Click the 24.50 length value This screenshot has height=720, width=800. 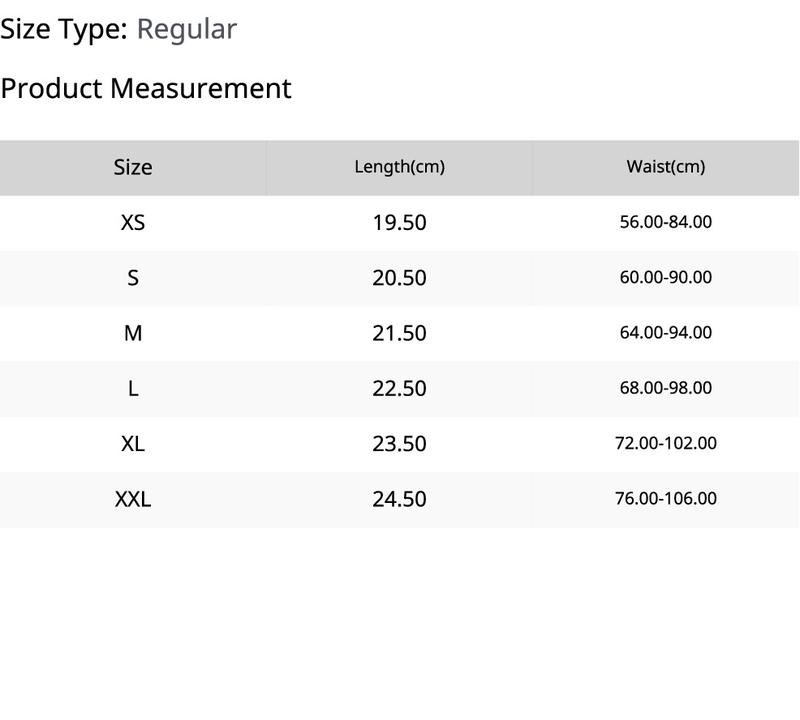[399, 499]
